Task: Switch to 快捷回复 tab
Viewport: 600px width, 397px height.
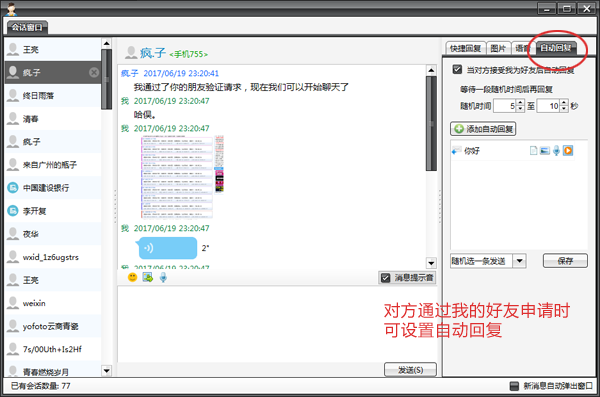Action: click(x=465, y=48)
